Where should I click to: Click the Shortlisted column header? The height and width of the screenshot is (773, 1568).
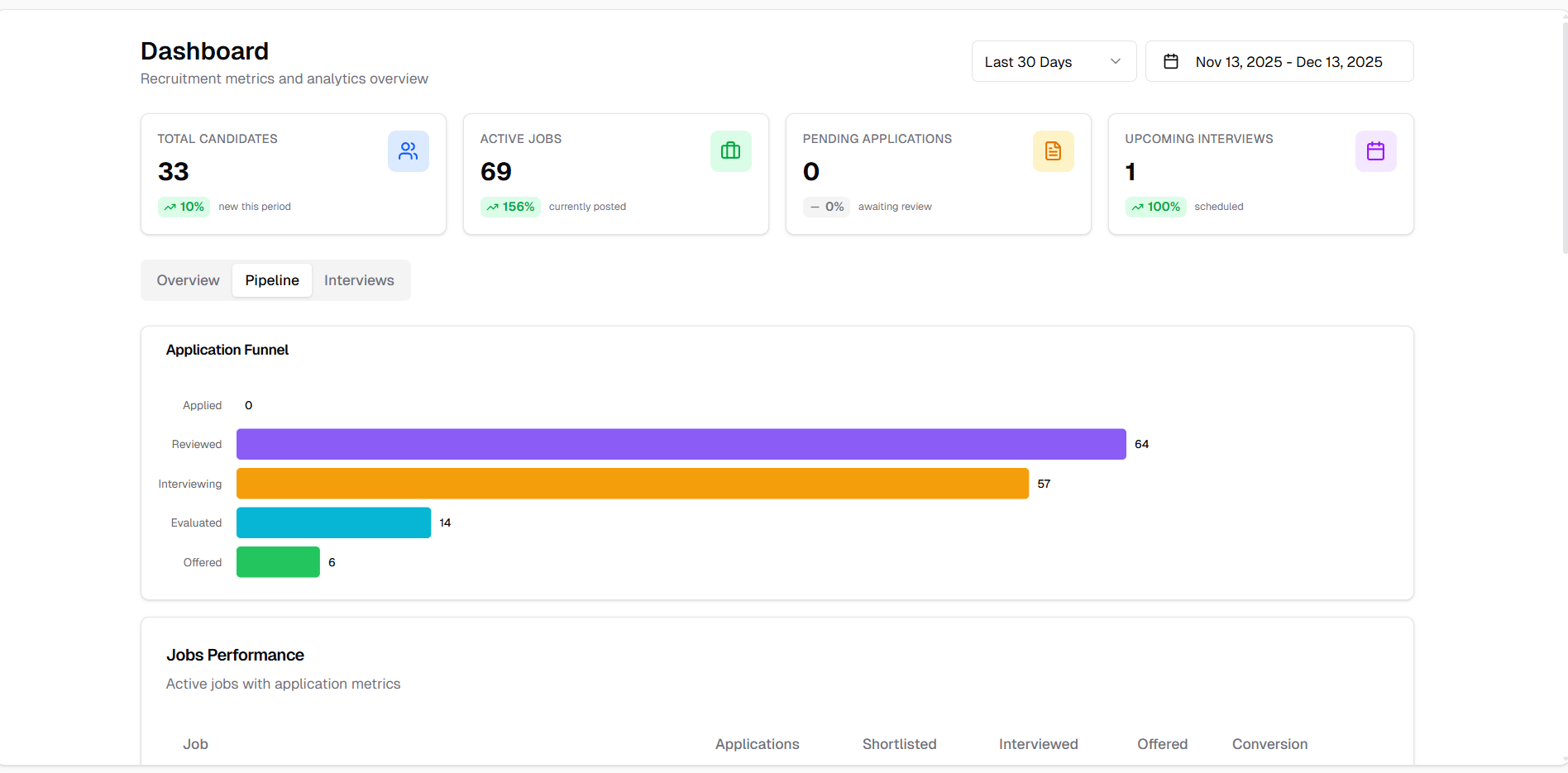(x=899, y=744)
